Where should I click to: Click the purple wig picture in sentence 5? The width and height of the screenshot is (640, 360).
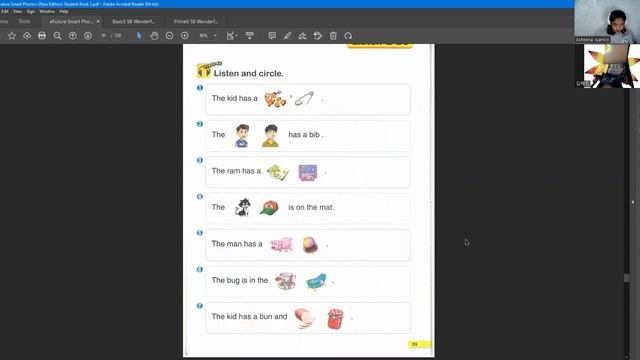311,245
